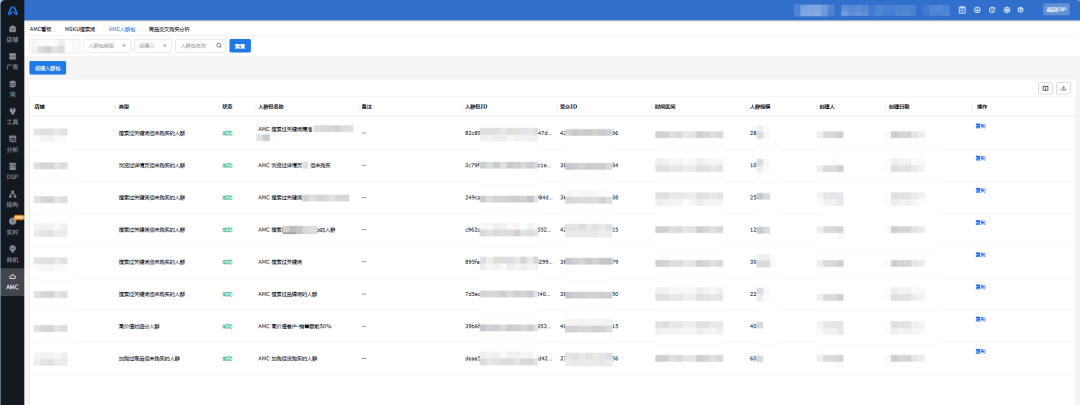The height and width of the screenshot is (405, 1080).
Task: Click the download export icon above table
Action: pyautogui.click(x=1063, y=88)
